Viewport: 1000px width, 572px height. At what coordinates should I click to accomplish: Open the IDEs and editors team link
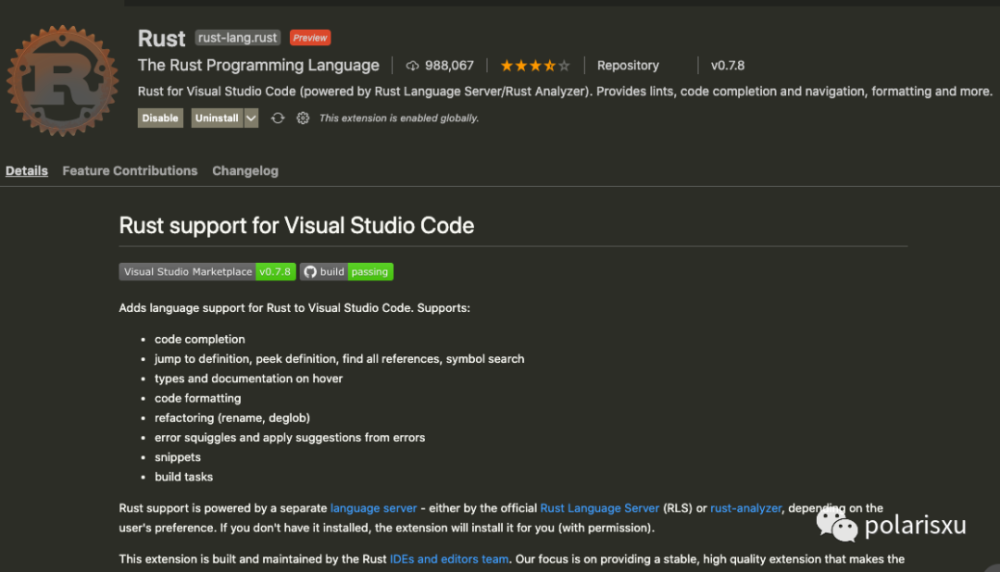[x=449, y=559]
